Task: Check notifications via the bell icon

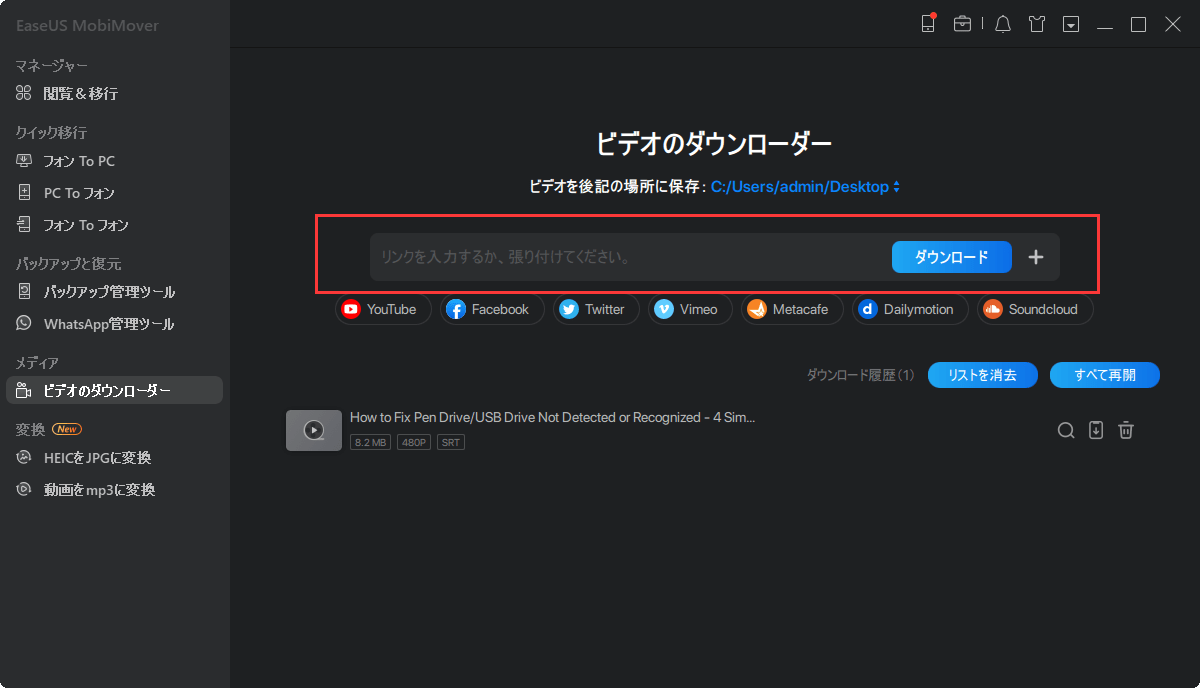Action: [x=1002, y=23]
